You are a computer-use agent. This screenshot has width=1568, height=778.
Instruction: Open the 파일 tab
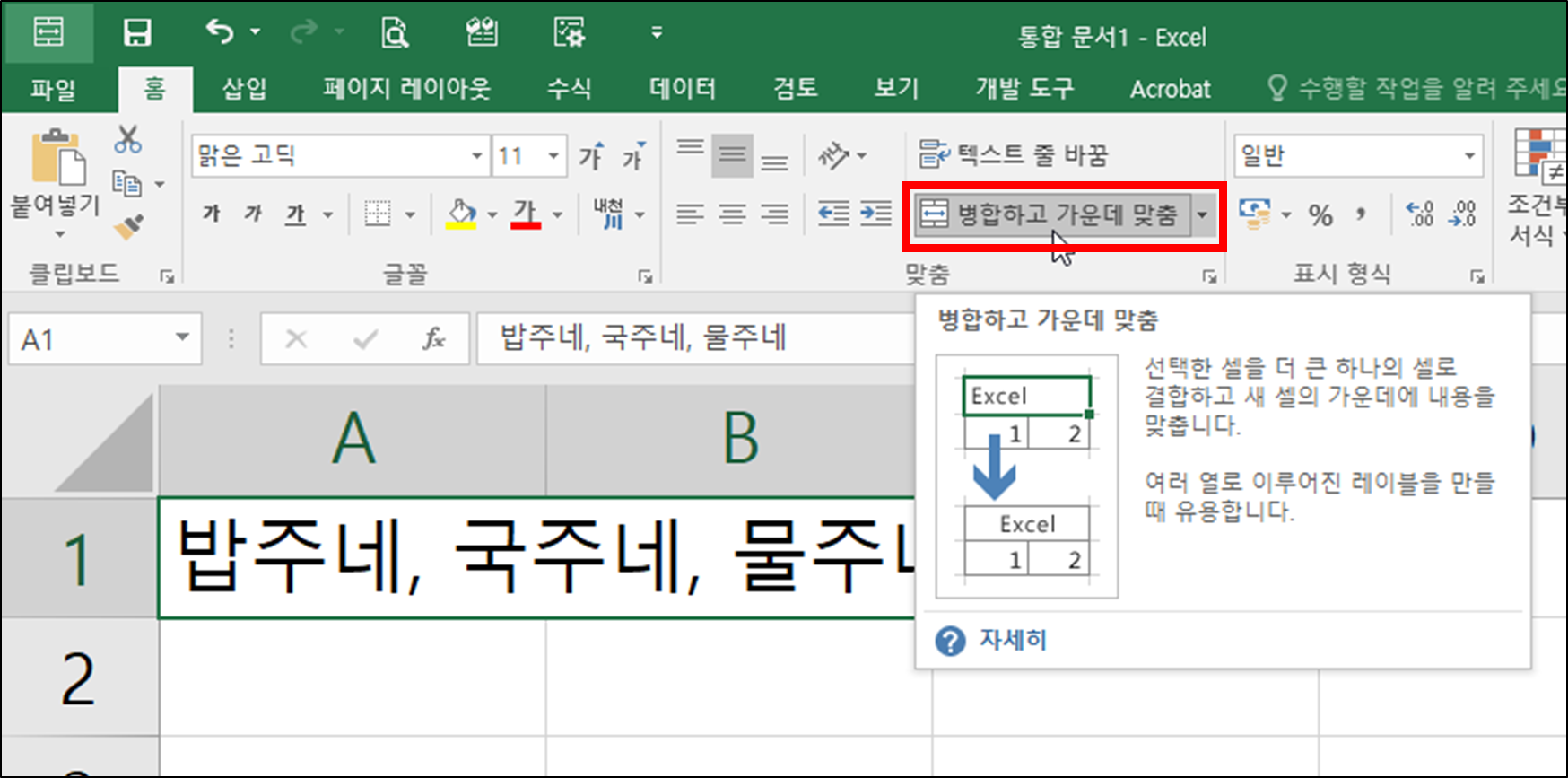click(x=54, y=89)
